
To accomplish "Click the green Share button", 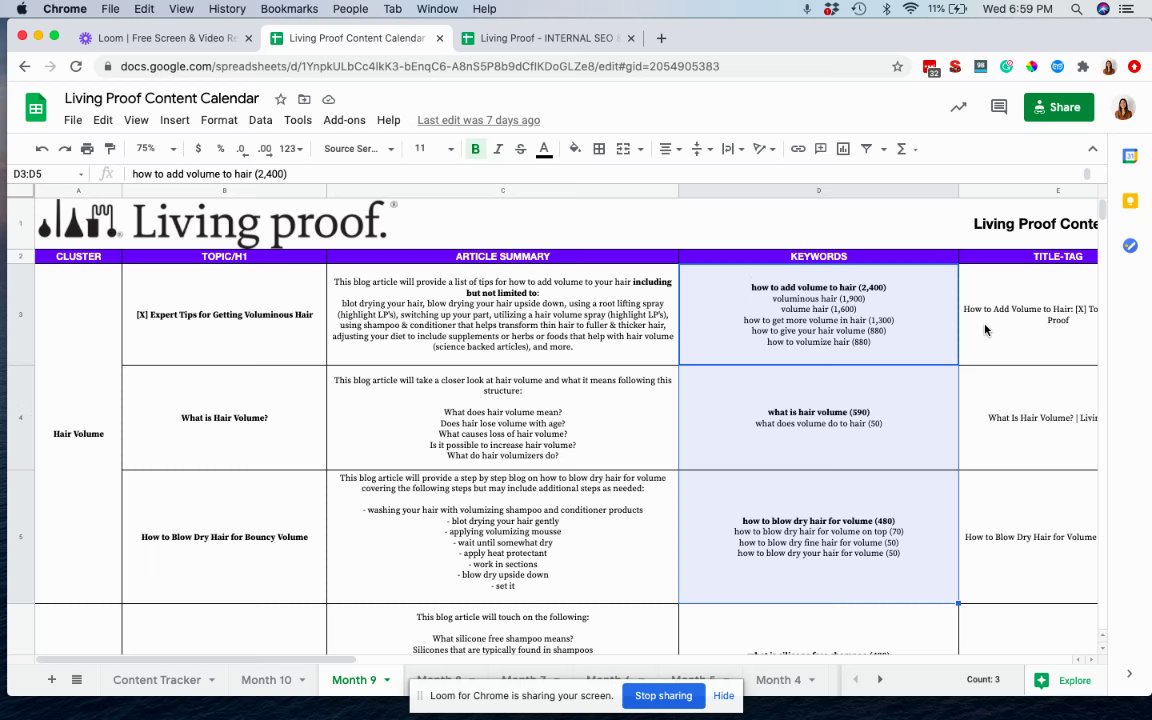I will click(x=1059, y=107).
